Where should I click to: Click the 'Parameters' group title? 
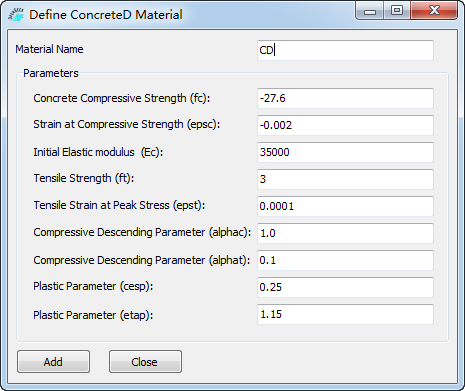51,73
